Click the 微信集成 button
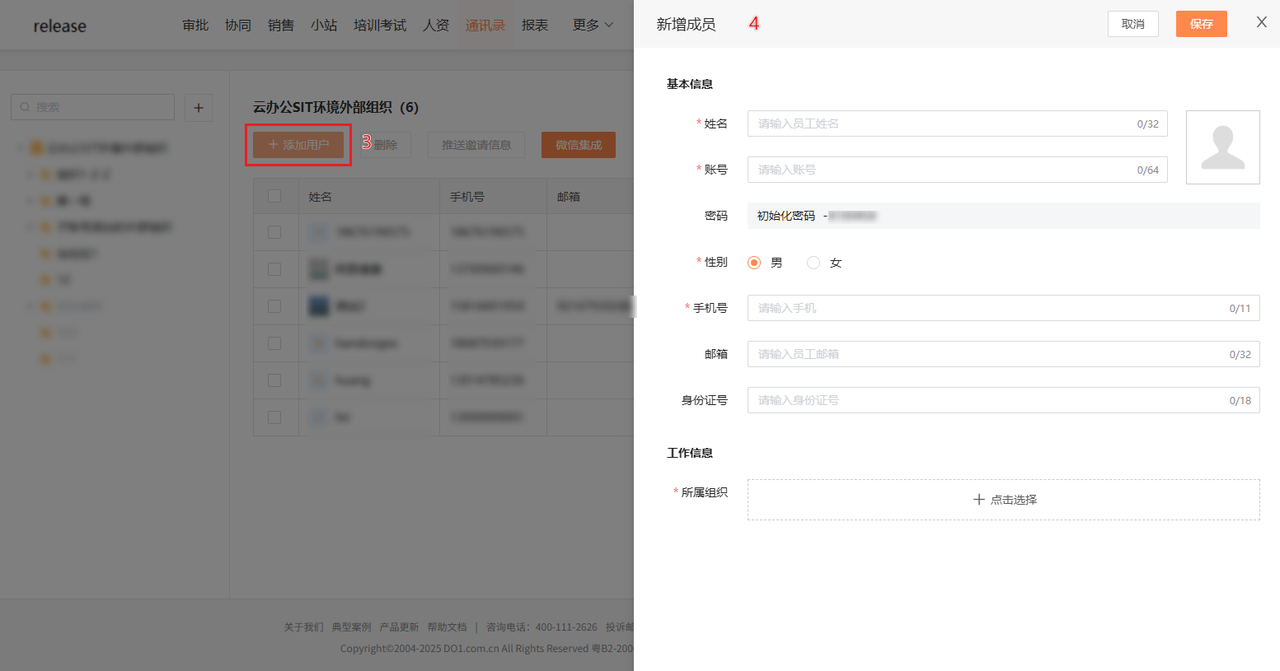 click(578, 145)
